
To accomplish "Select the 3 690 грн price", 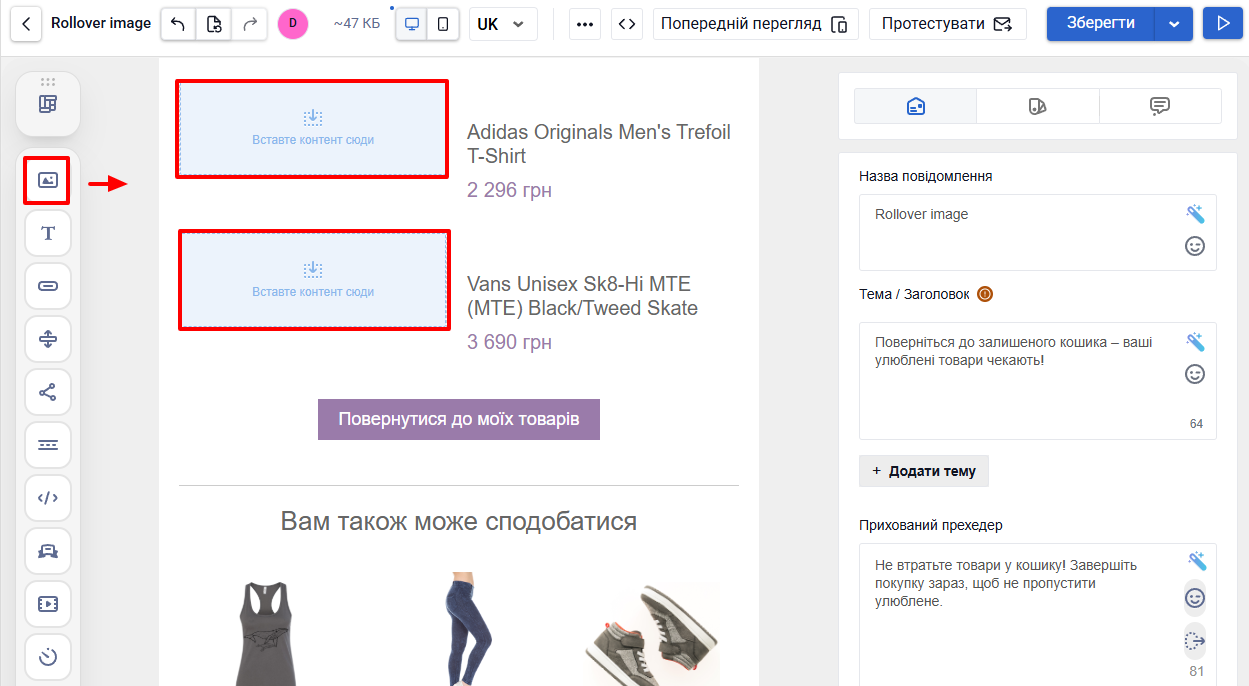I will click(x=509, y=342).
